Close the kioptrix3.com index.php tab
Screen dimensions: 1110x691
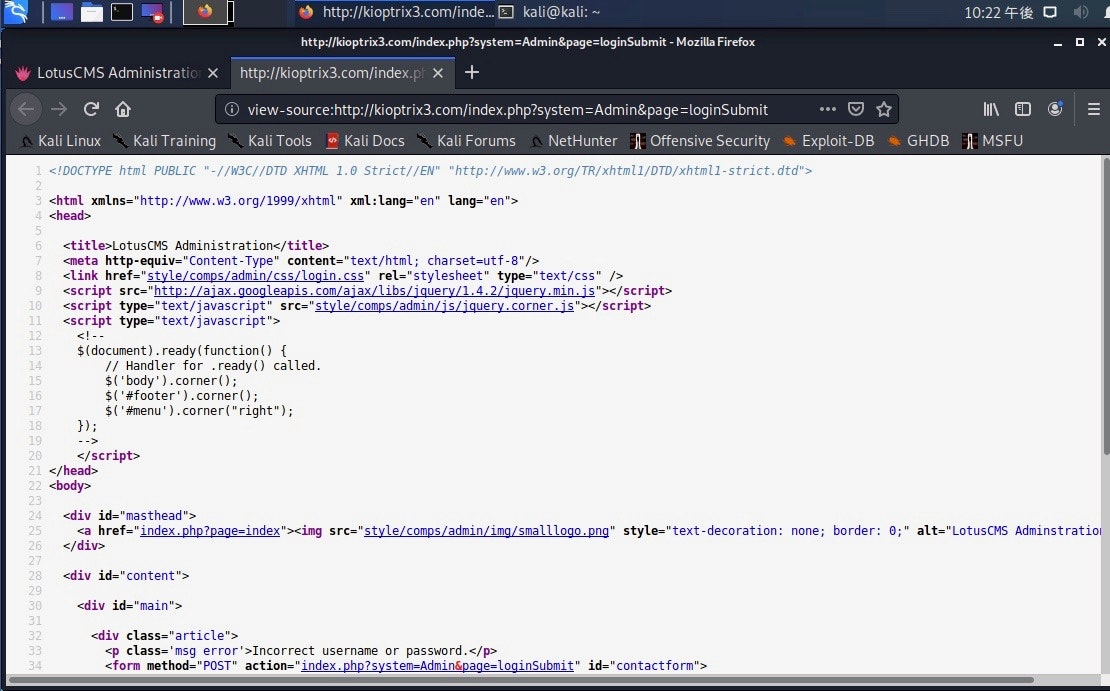[438, 73]
